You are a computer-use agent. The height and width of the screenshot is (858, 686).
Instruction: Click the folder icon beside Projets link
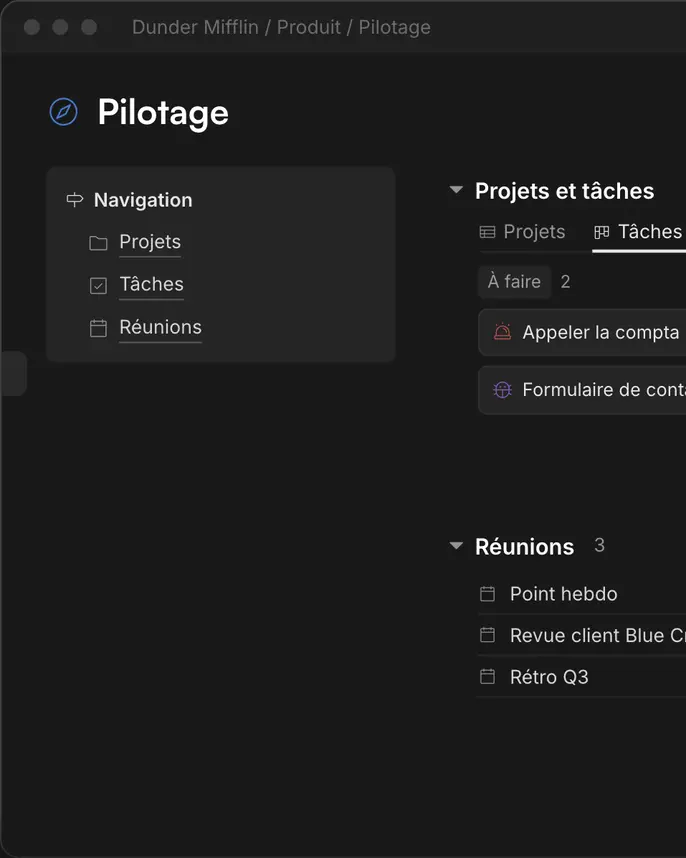pos(98,243)
